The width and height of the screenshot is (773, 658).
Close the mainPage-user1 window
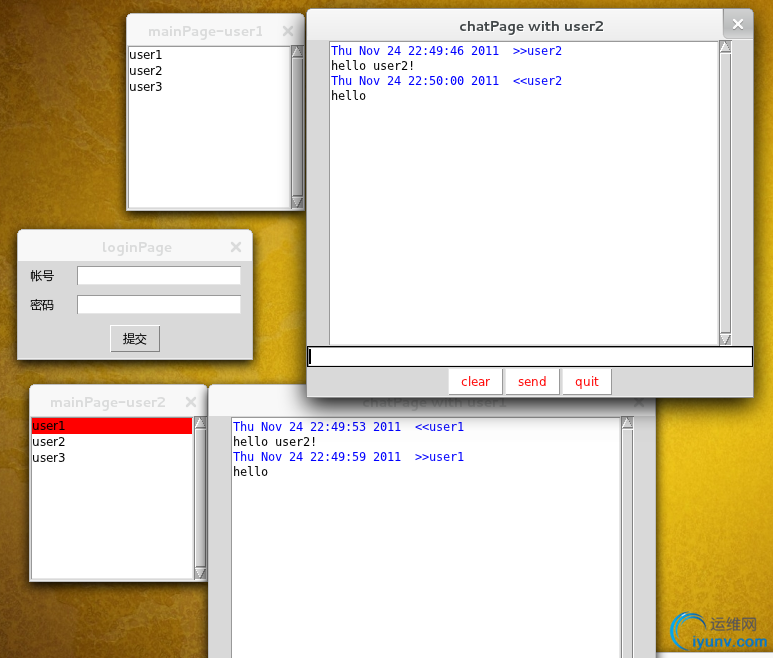288,32
